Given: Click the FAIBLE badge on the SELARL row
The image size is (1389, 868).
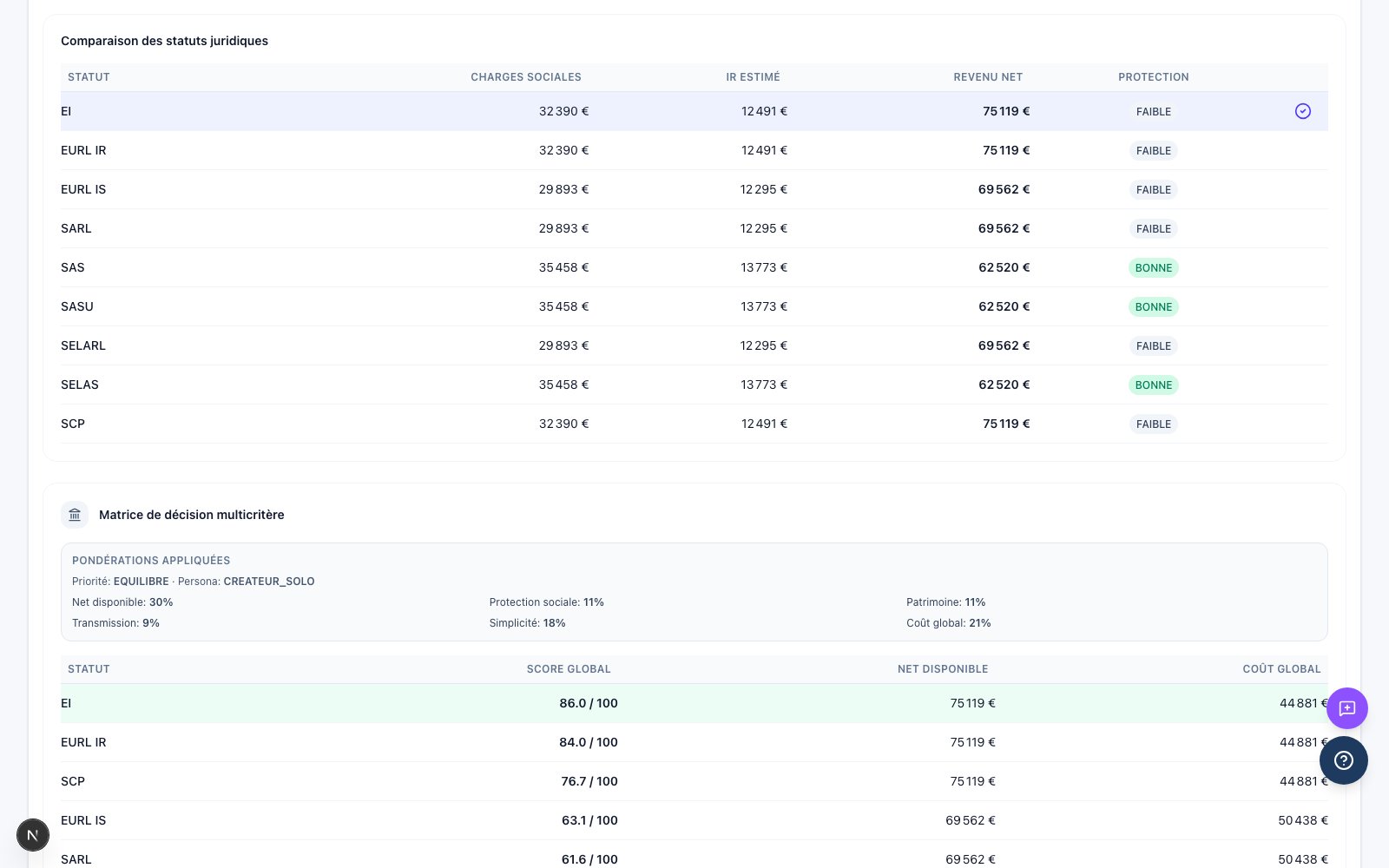Looking at the screenshot, I should 1153,345.
